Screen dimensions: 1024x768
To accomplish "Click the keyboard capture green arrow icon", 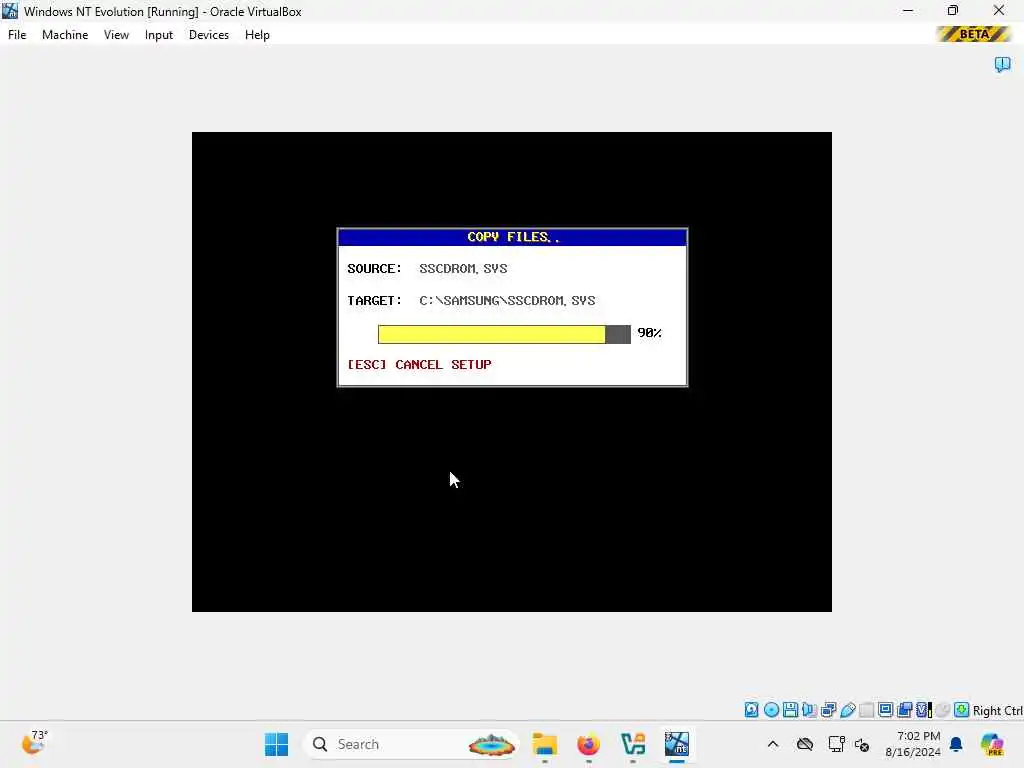I will click(x=961, y=710).
